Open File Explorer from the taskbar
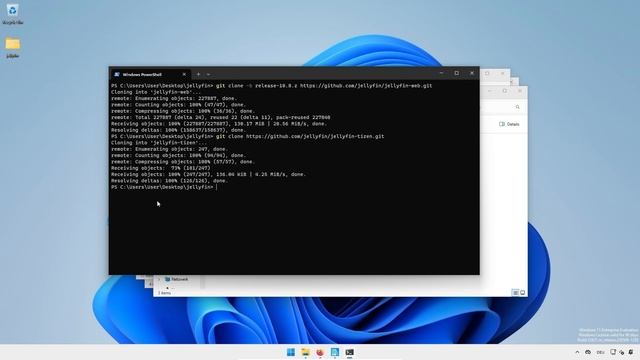Viewport: 640px width, 360px height. [x=305, y=352]
